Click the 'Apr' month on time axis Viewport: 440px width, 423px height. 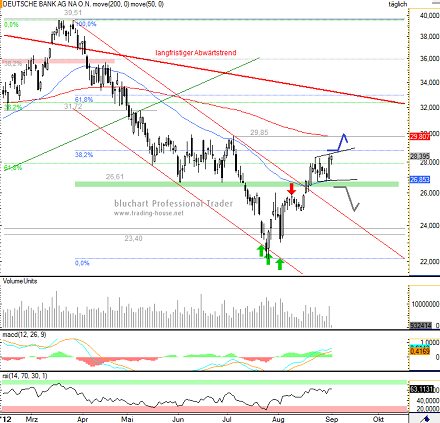pyautogui.click(x=82, y=419)
